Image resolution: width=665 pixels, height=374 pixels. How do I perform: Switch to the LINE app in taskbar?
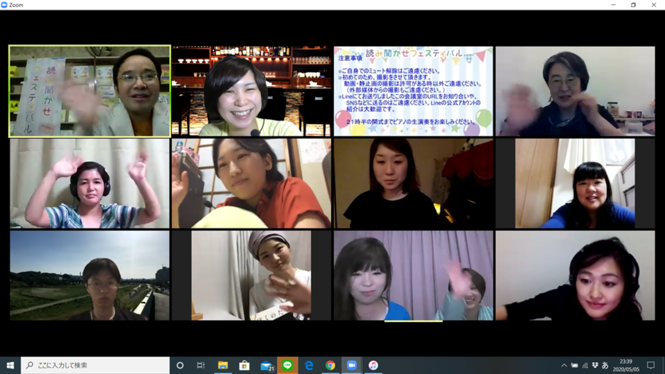click(x=288, y=365)
